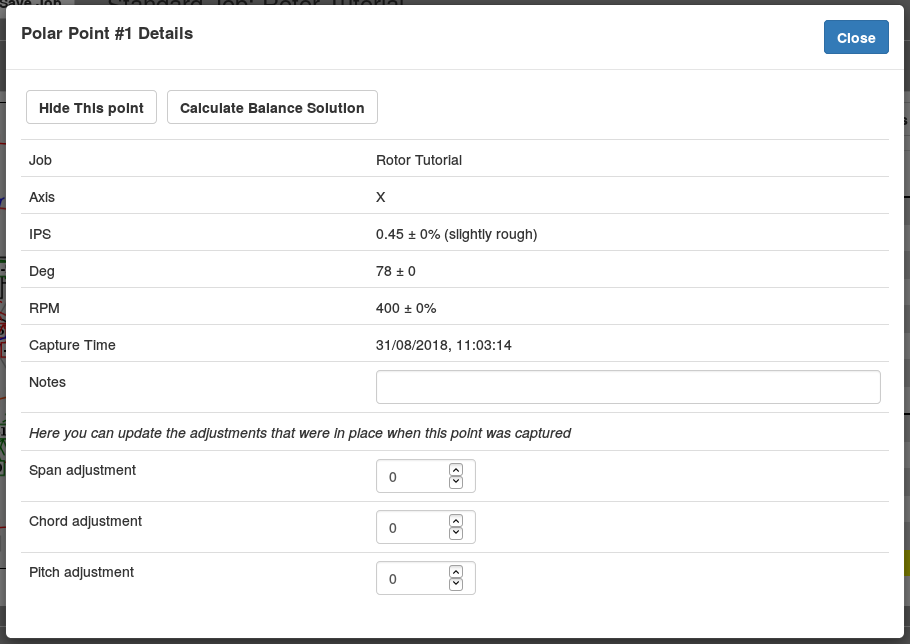Image resolution: width=910 pixels, height=644 pixels.
Task: Lower Pitch adjustment with down arrow
Action: [x=456, y=585]
